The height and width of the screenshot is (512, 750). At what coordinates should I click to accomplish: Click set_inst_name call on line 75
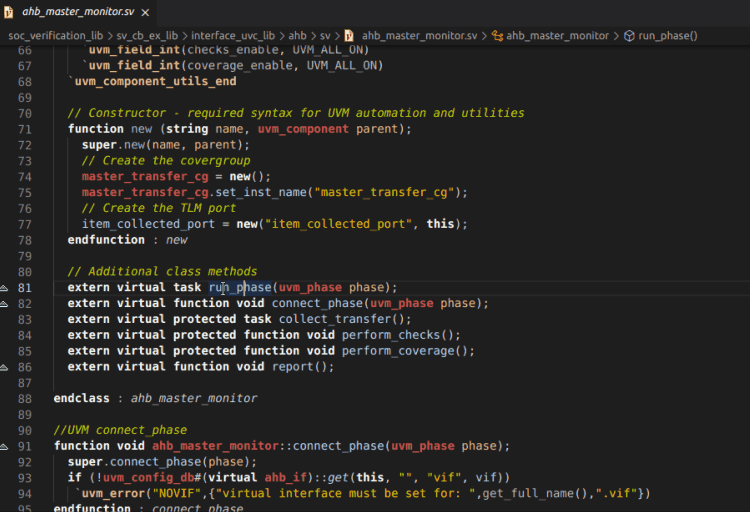[261, 192]
